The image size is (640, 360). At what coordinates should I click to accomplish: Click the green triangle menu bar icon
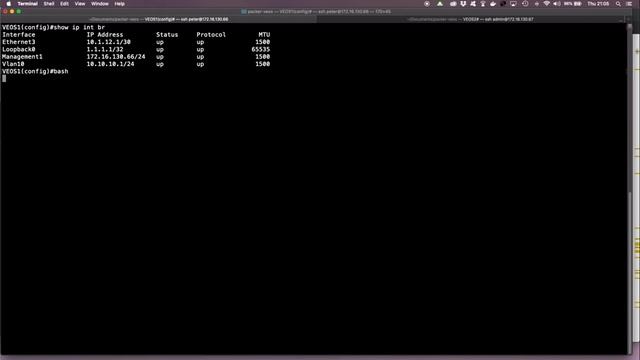coord(440,4)
